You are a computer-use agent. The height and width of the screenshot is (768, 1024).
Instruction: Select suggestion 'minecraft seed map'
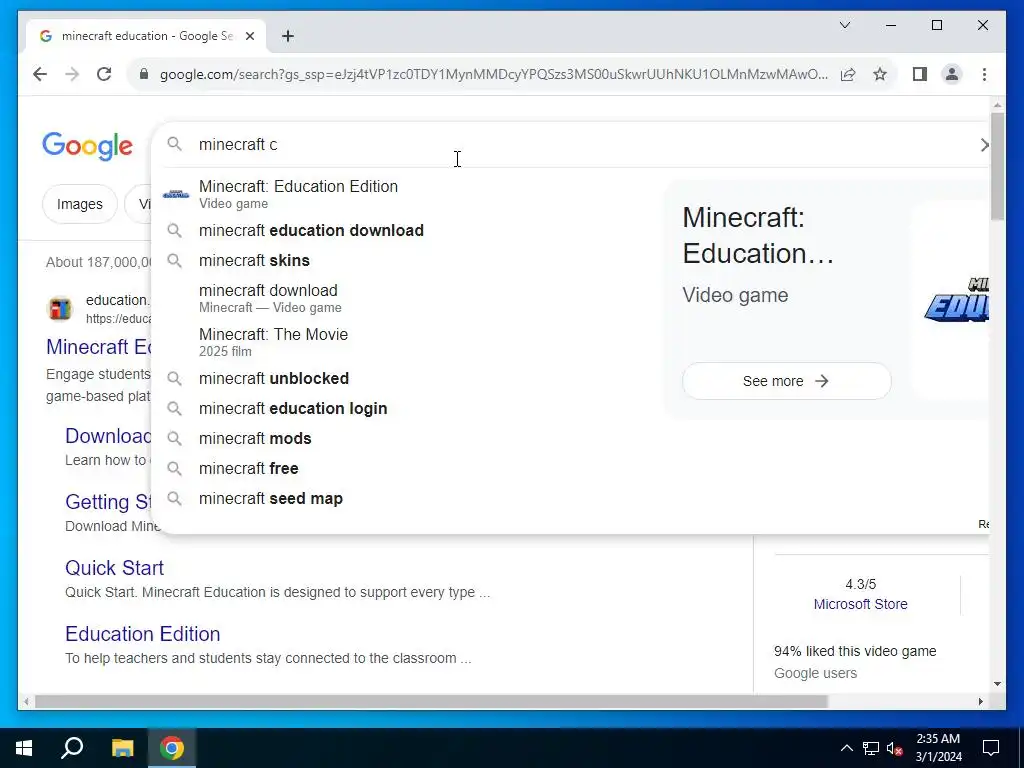click(406, 499)
